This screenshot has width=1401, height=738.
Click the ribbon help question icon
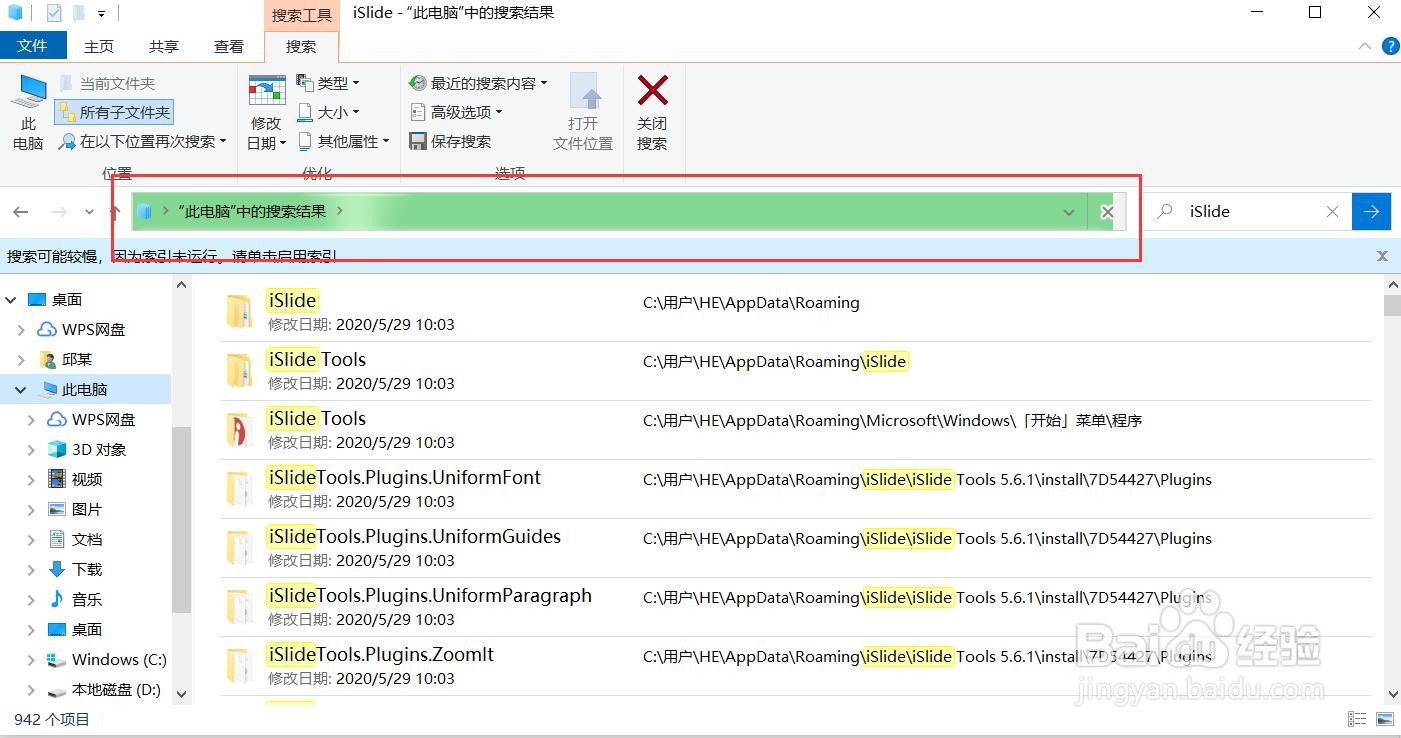(x=1390, y=46)
